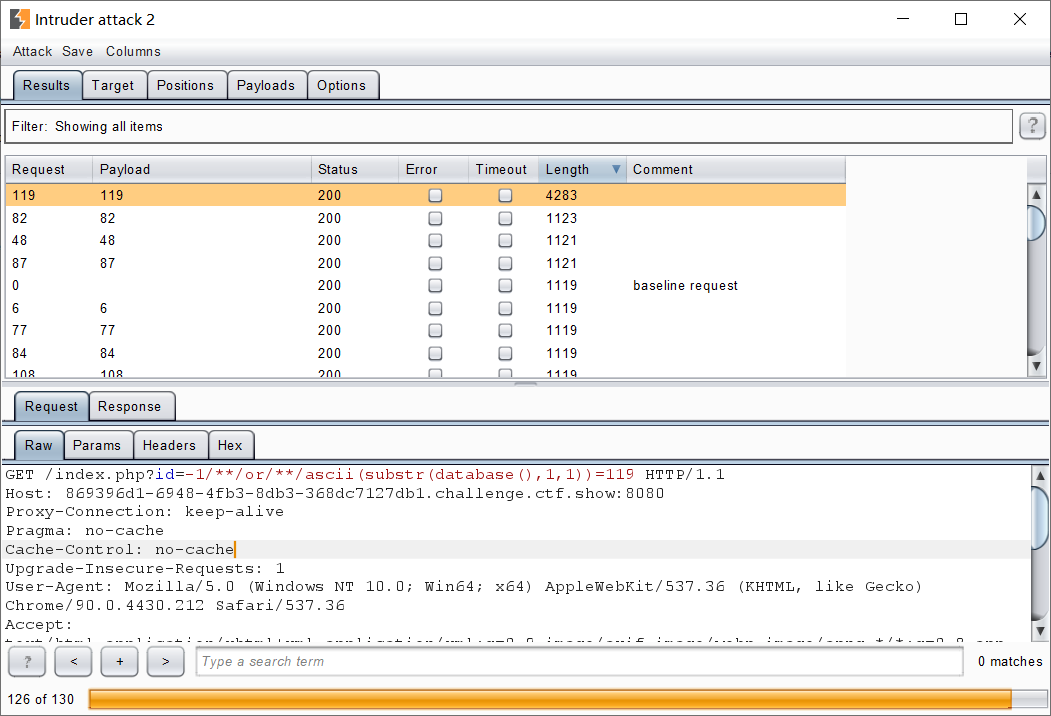Click request pane scroll down arrow
This screenshot has width=1051, height=716.
pos(1040,631)
